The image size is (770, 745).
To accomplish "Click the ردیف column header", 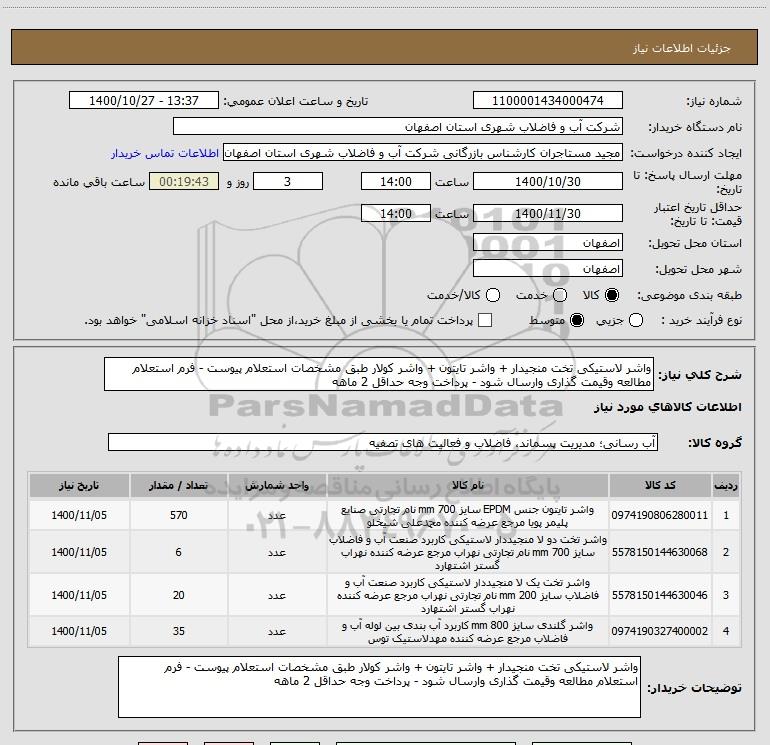I will coord(726,485).
